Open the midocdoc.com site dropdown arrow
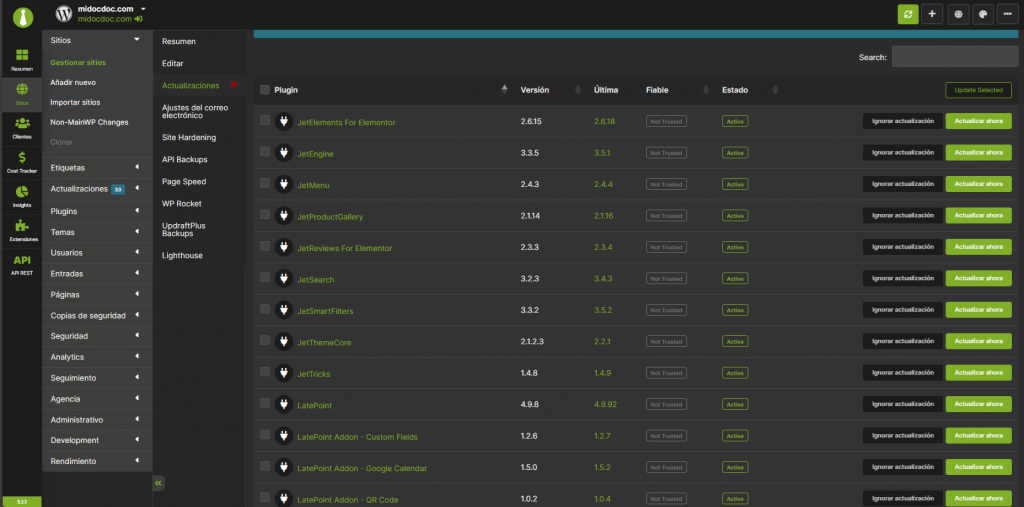This screenshot has height=507, width=1024. (143, 8)
